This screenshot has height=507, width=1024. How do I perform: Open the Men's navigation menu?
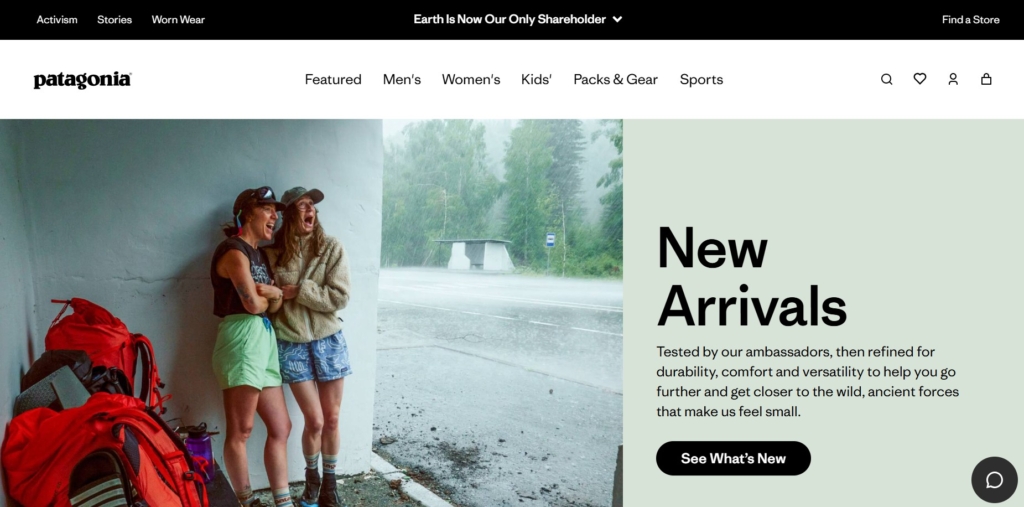point(402,79)
